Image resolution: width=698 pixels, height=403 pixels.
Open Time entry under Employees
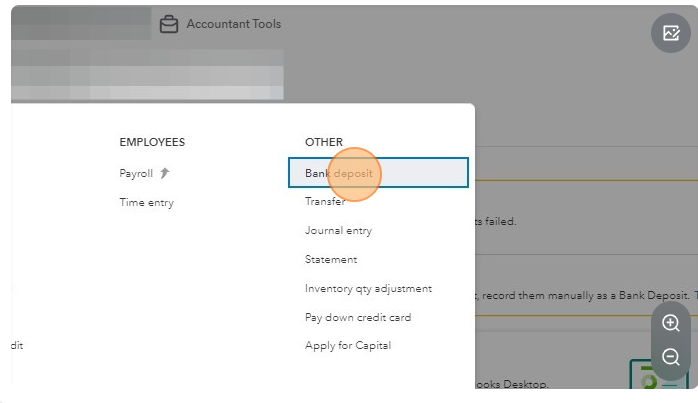pos(146,202)
